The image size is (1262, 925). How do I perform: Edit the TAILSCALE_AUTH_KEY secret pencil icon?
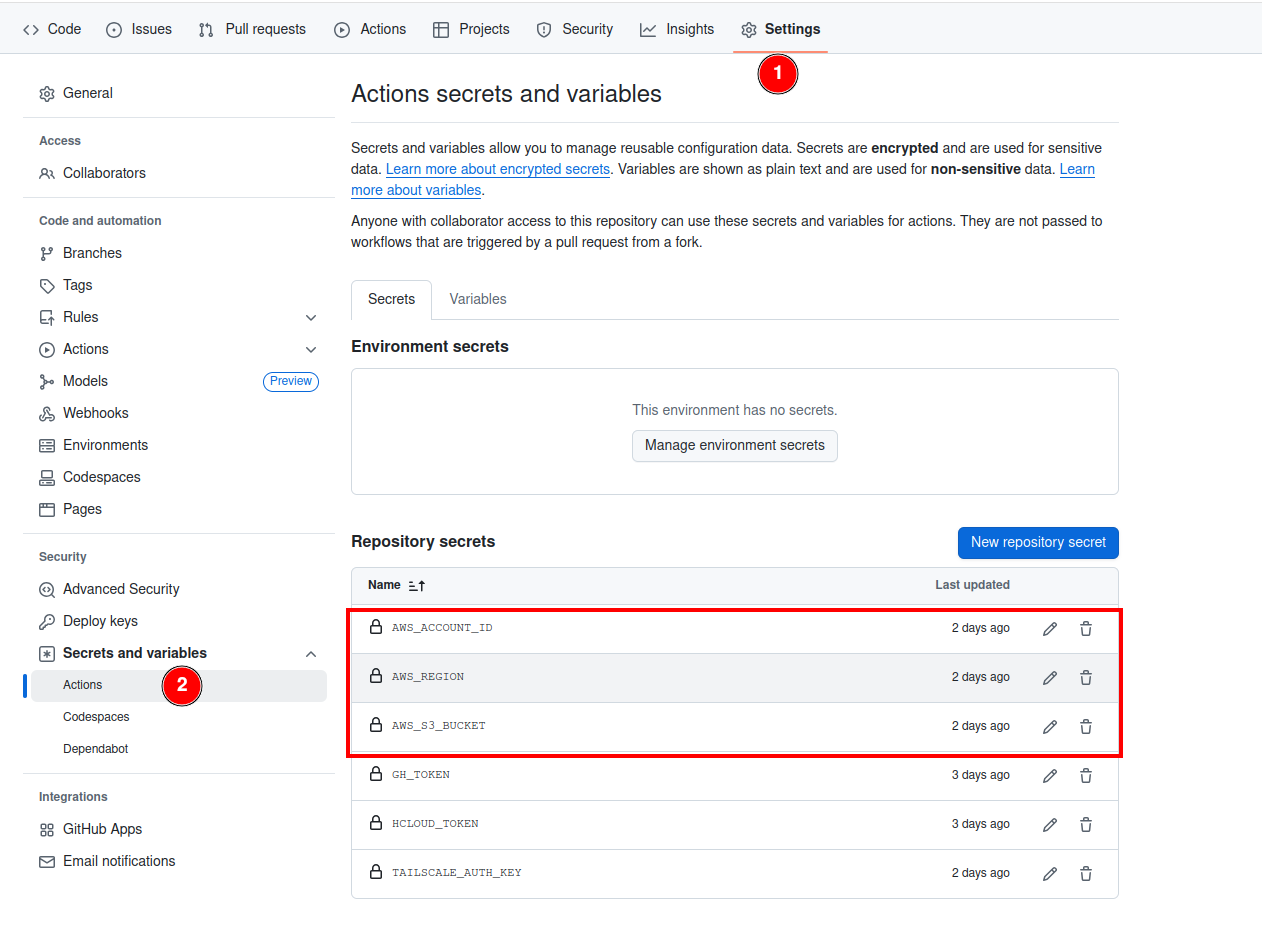[1050, 874]
